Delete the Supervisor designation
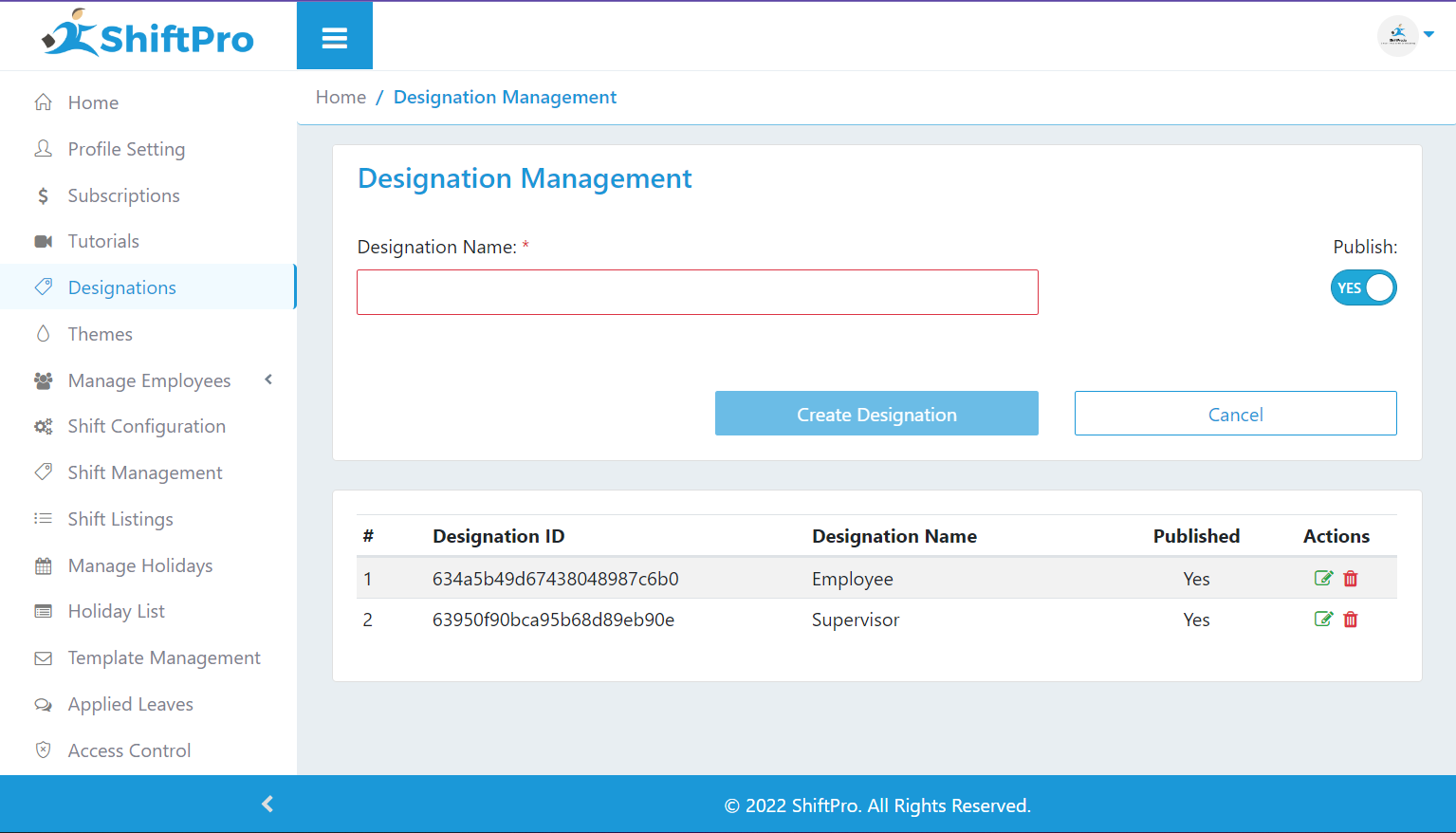 (1351, 620)
